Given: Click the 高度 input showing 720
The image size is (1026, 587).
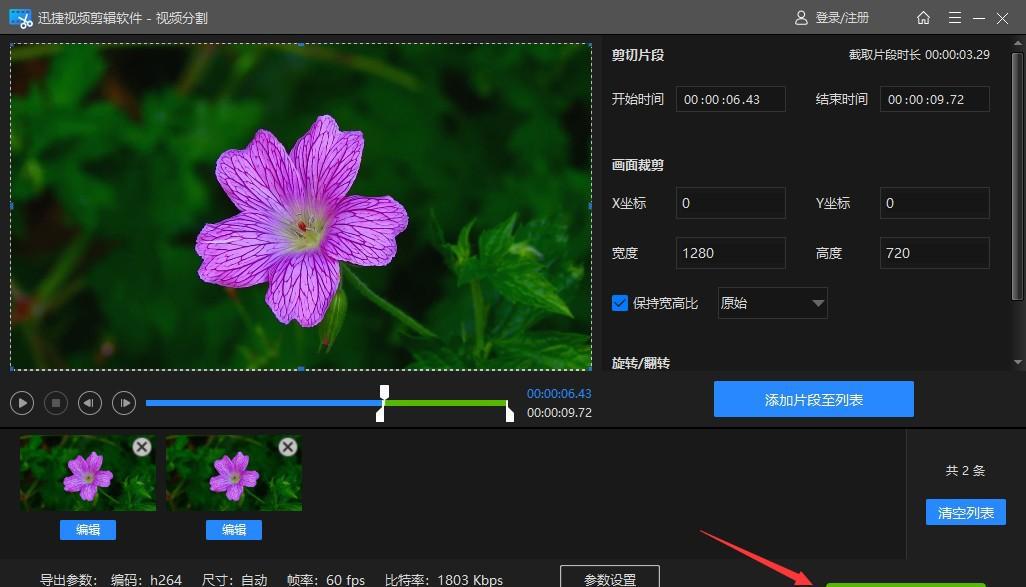Looking at the screenshot, I should click(934, 253).
